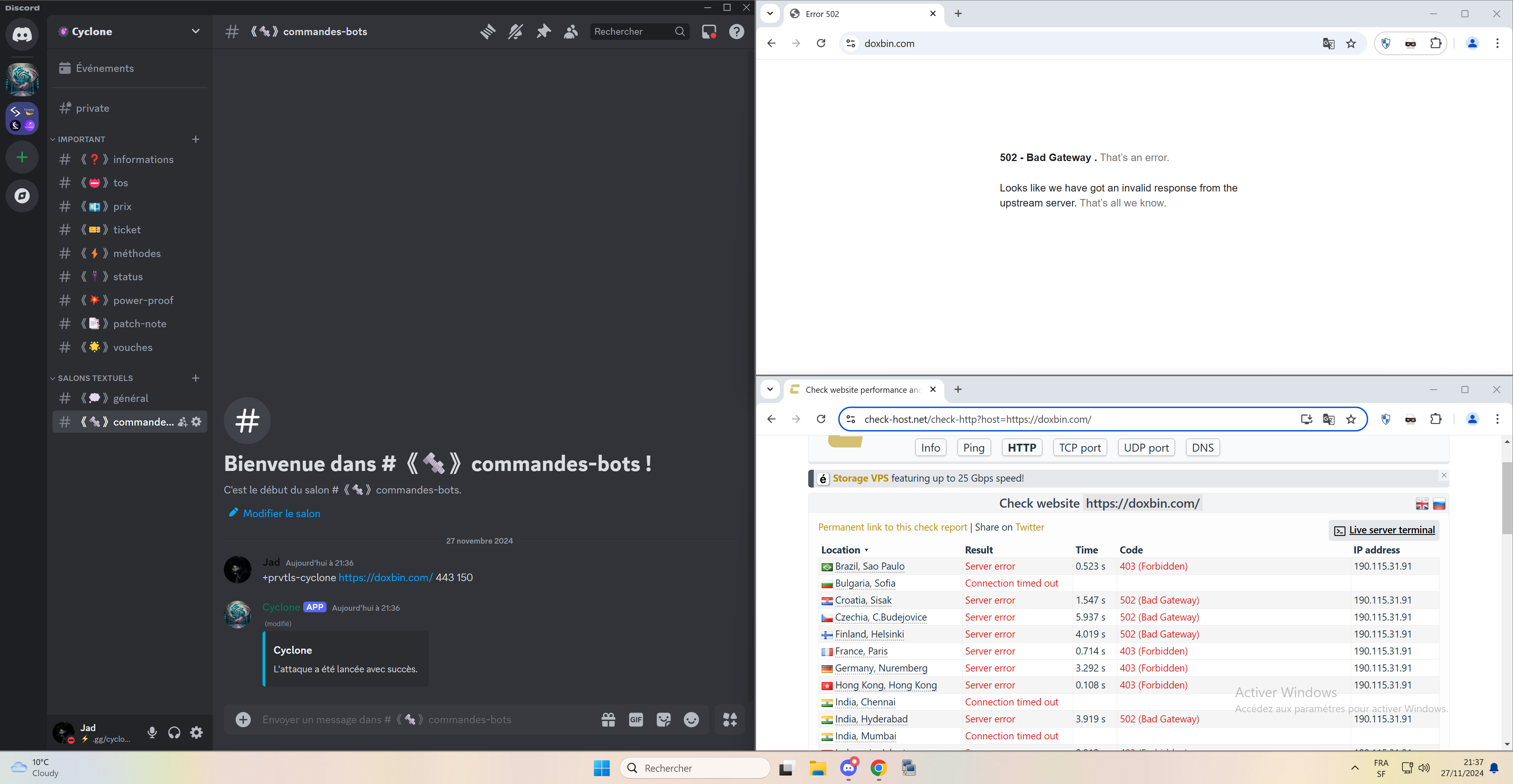
Task: Select the Ping tab on check-host
Action: click(x=973, y=448)
